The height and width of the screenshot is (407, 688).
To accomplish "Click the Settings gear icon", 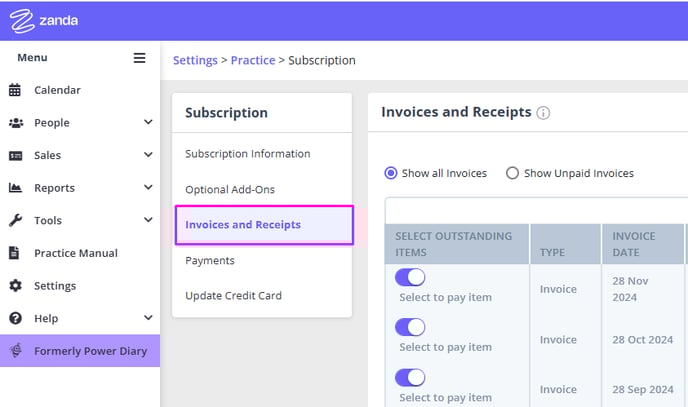I will (x=15, y=286).
